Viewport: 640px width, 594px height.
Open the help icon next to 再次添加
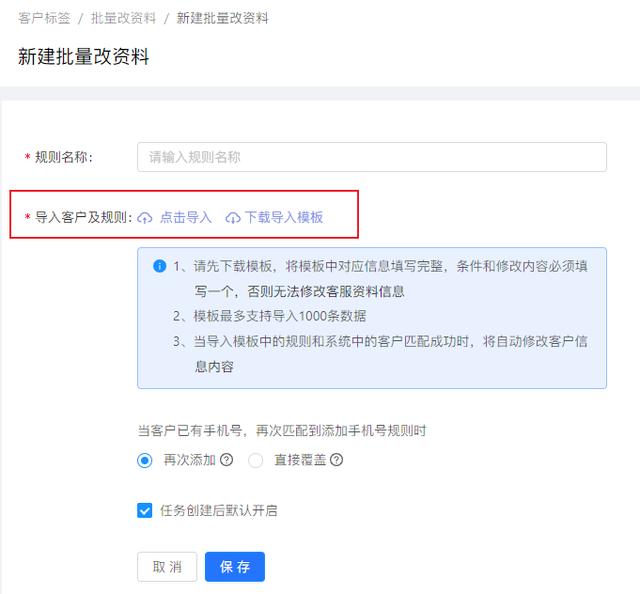click(x=227, y=460)
